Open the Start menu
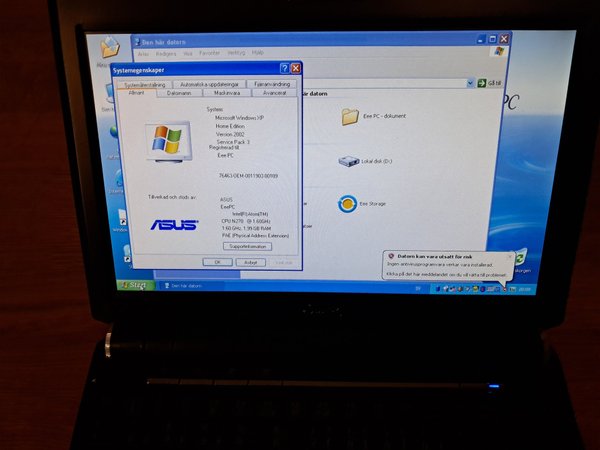This screenshot has height=450, width=600. (x=132, y=285)
